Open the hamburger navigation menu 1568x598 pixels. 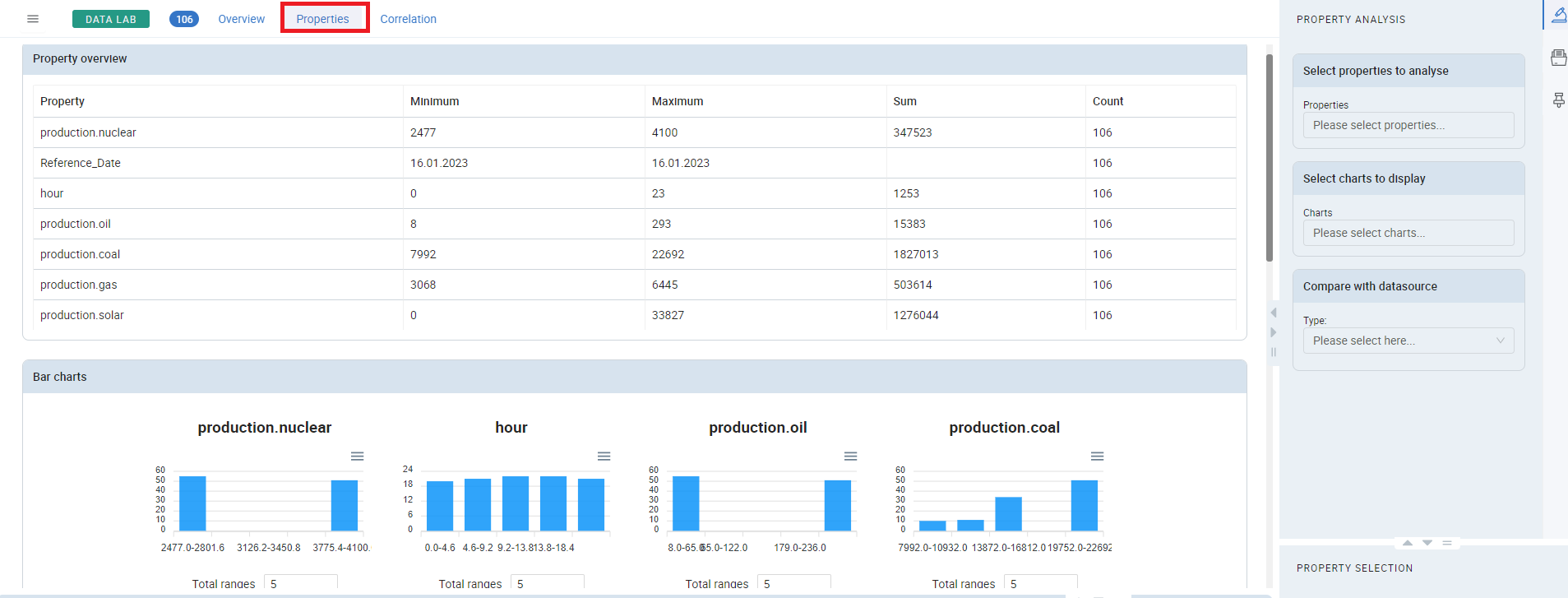click(x=33, y=19)
